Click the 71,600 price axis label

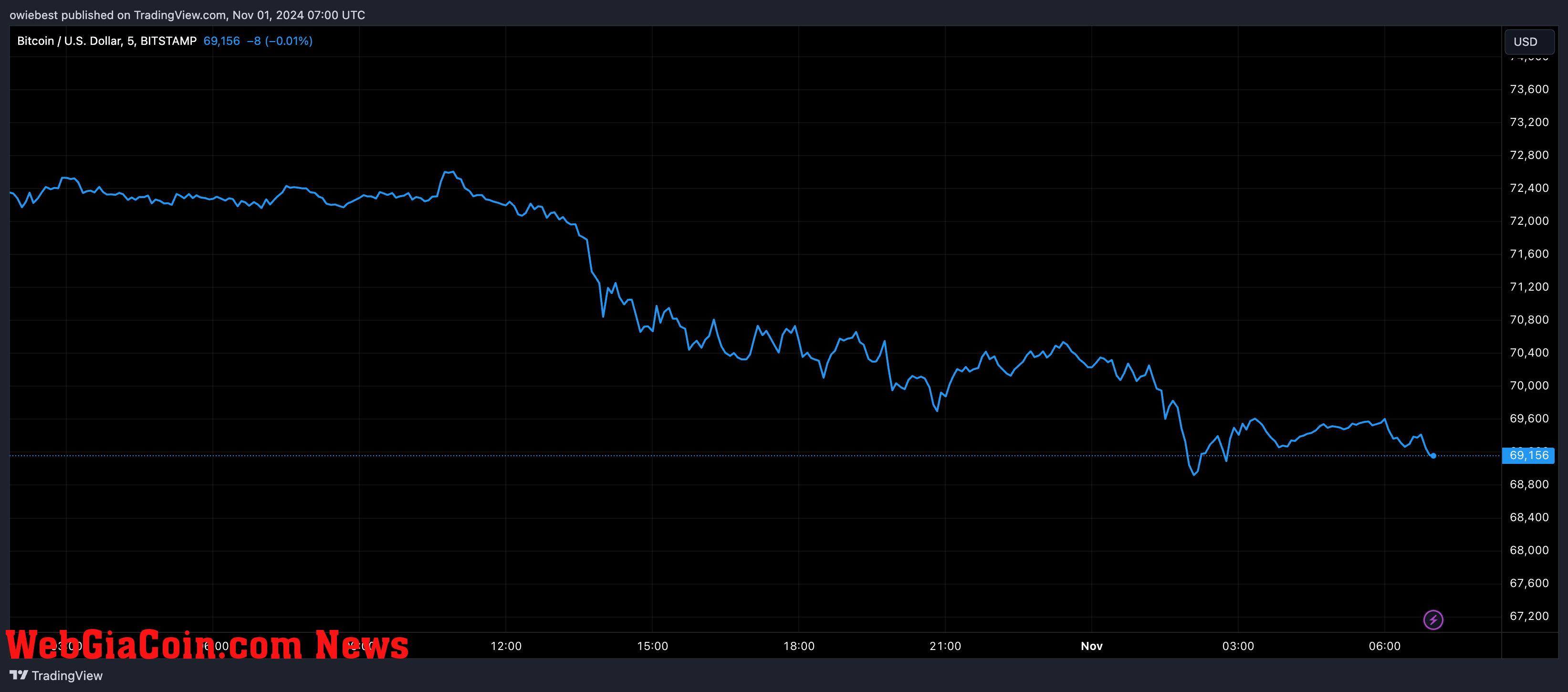(x=1529, y=253)
